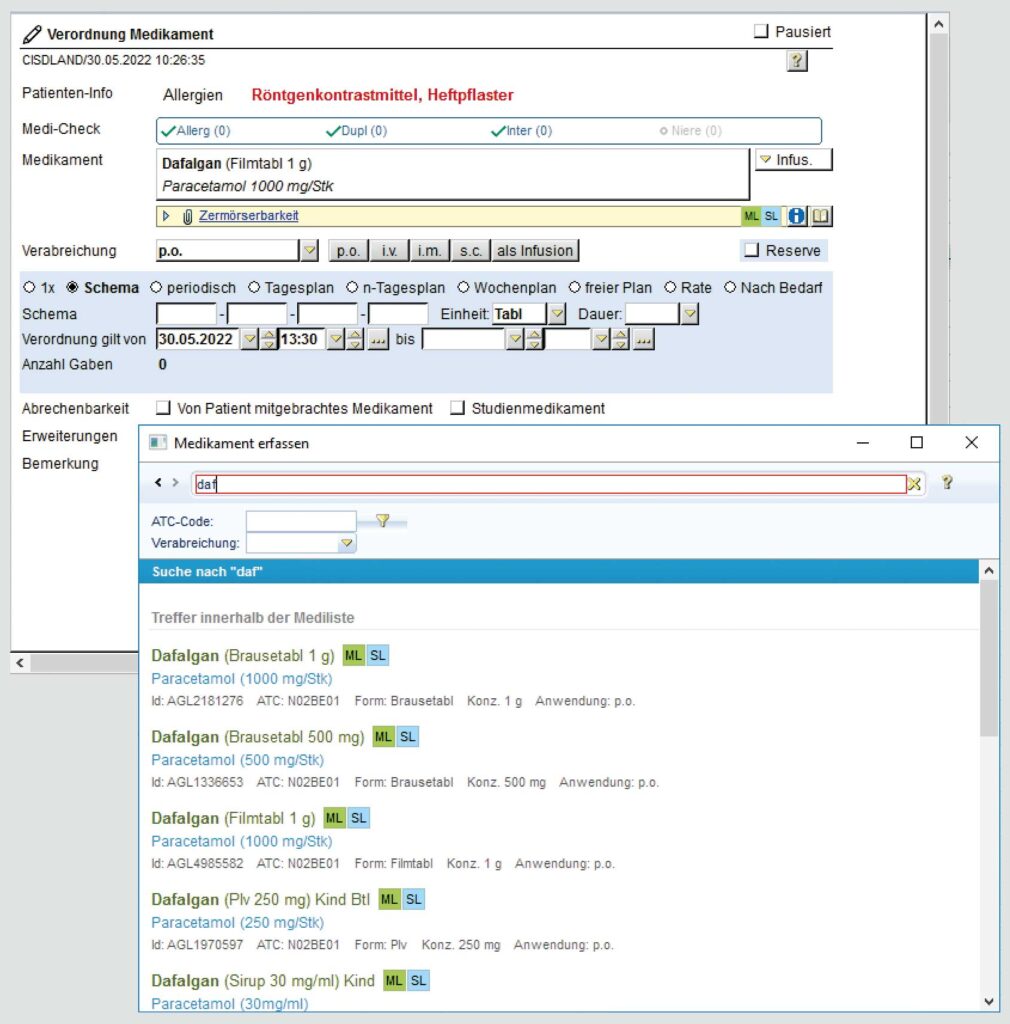This screenshot has height=1024, width=1010.
Task: Expand the Verabreichung filter dropdown in dialog
Action: 347,543
